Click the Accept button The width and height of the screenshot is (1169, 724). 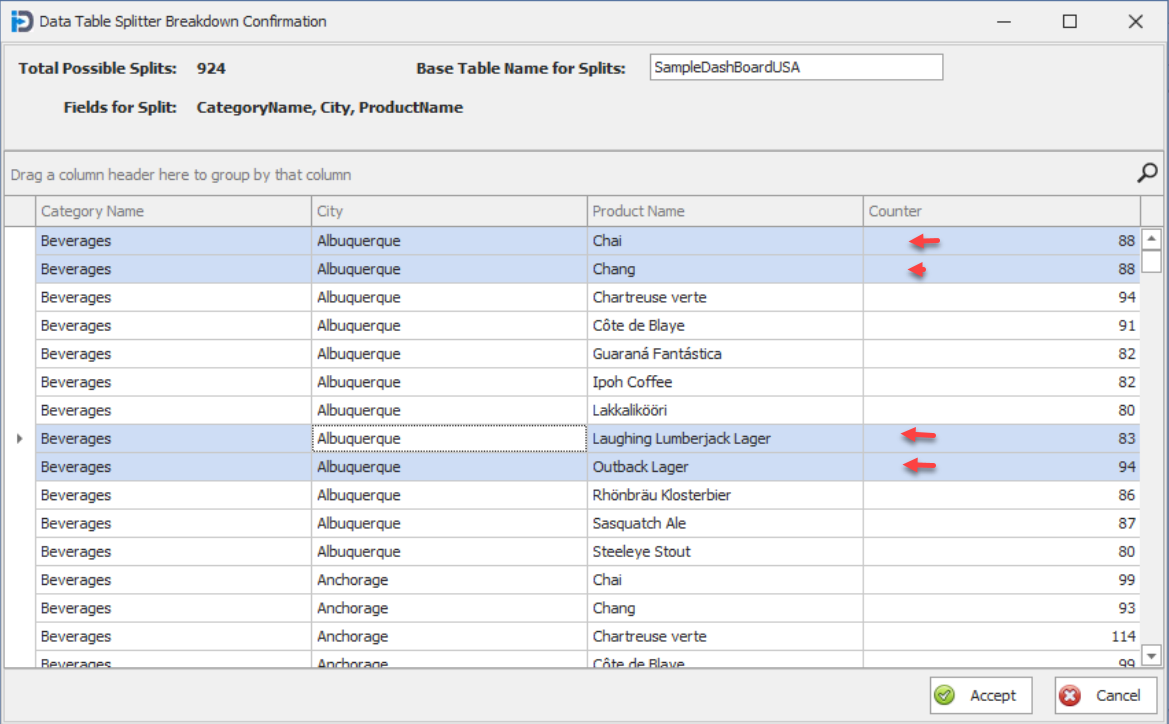(x=980, y=695)
